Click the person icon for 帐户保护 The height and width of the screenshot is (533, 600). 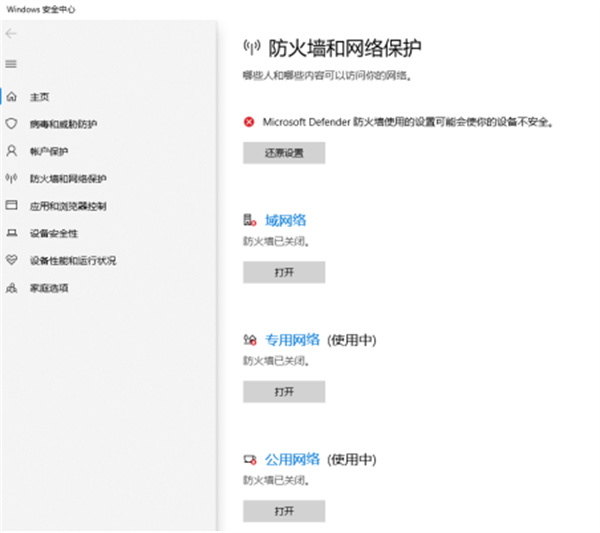tap(11, 151)
